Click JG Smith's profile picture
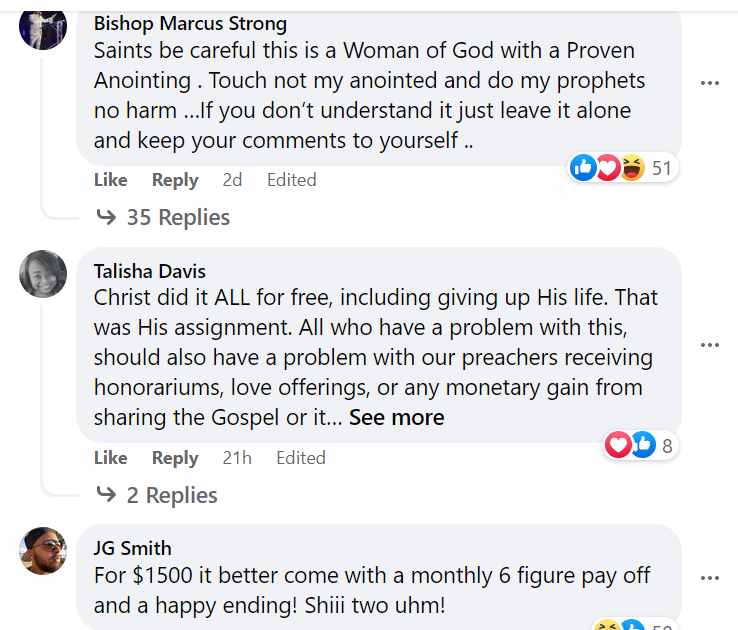Screen dimensions: 738x630 click(43, 551)
